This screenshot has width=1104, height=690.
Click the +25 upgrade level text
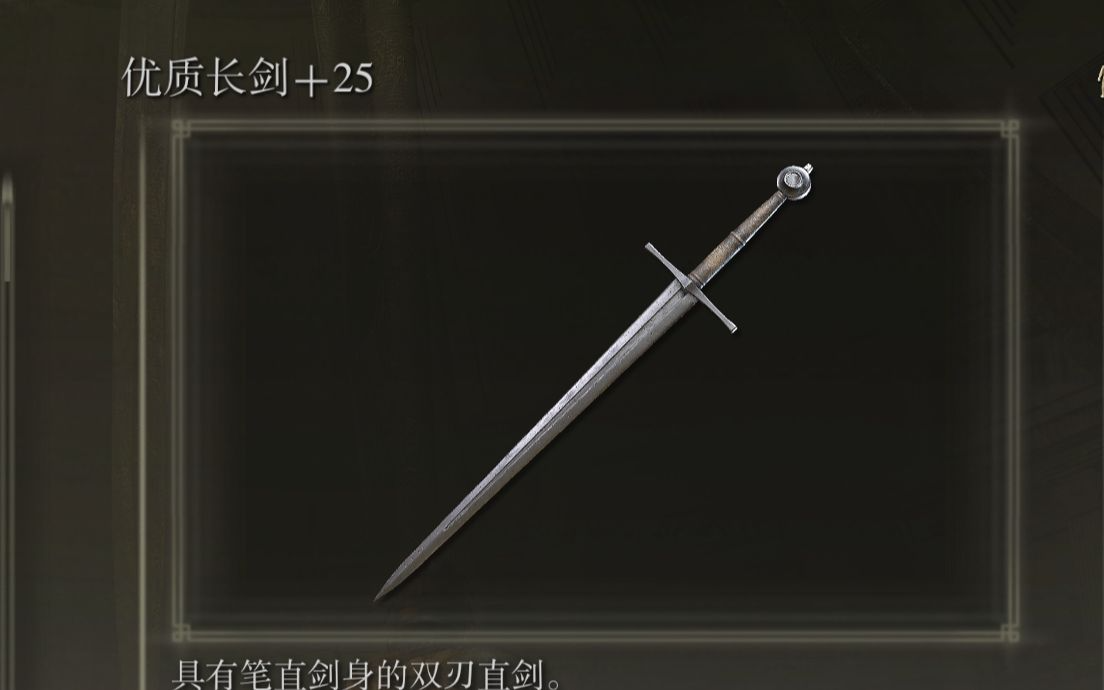[x=333, y=79]
